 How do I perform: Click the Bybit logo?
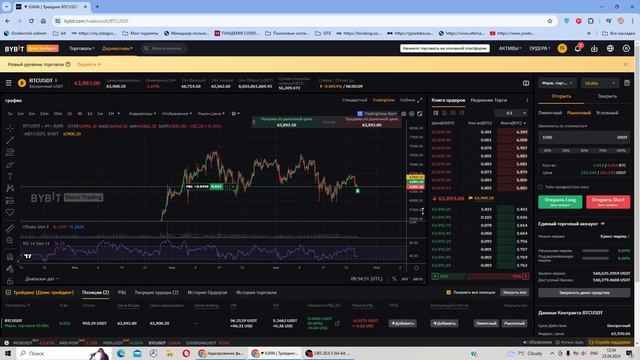(14, 49)
